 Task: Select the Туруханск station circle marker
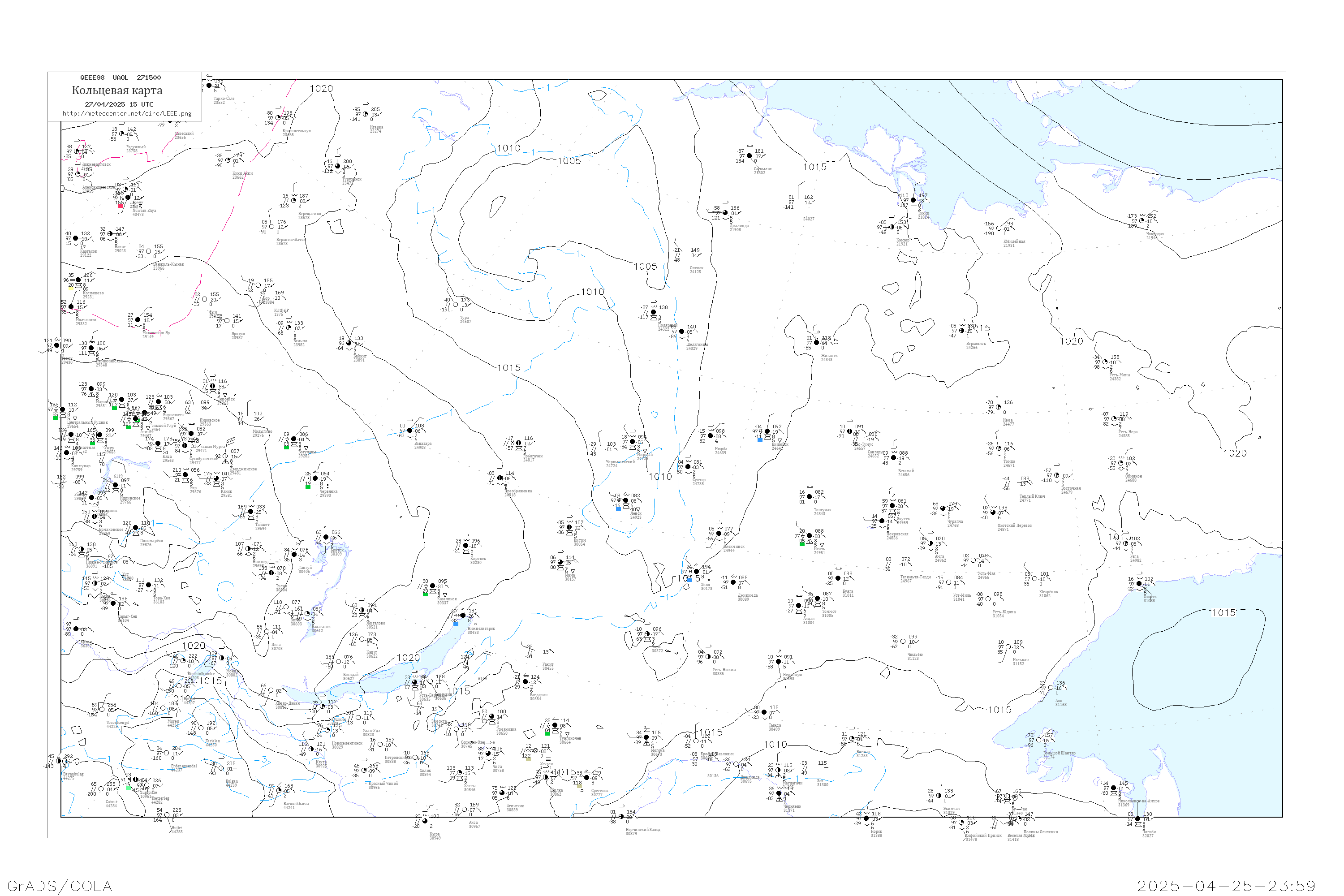click(338, 166)
